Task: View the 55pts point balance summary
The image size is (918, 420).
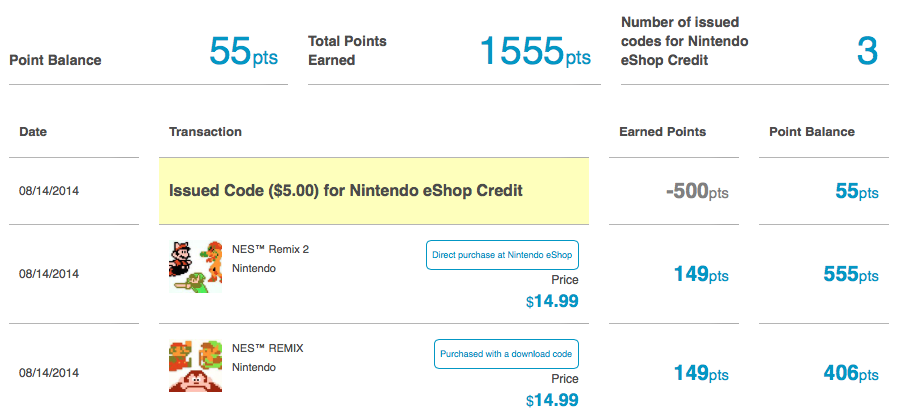Action: (243, 52)
